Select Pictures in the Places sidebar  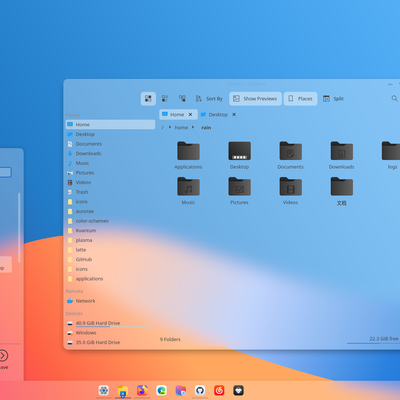[x=110, y=173]
